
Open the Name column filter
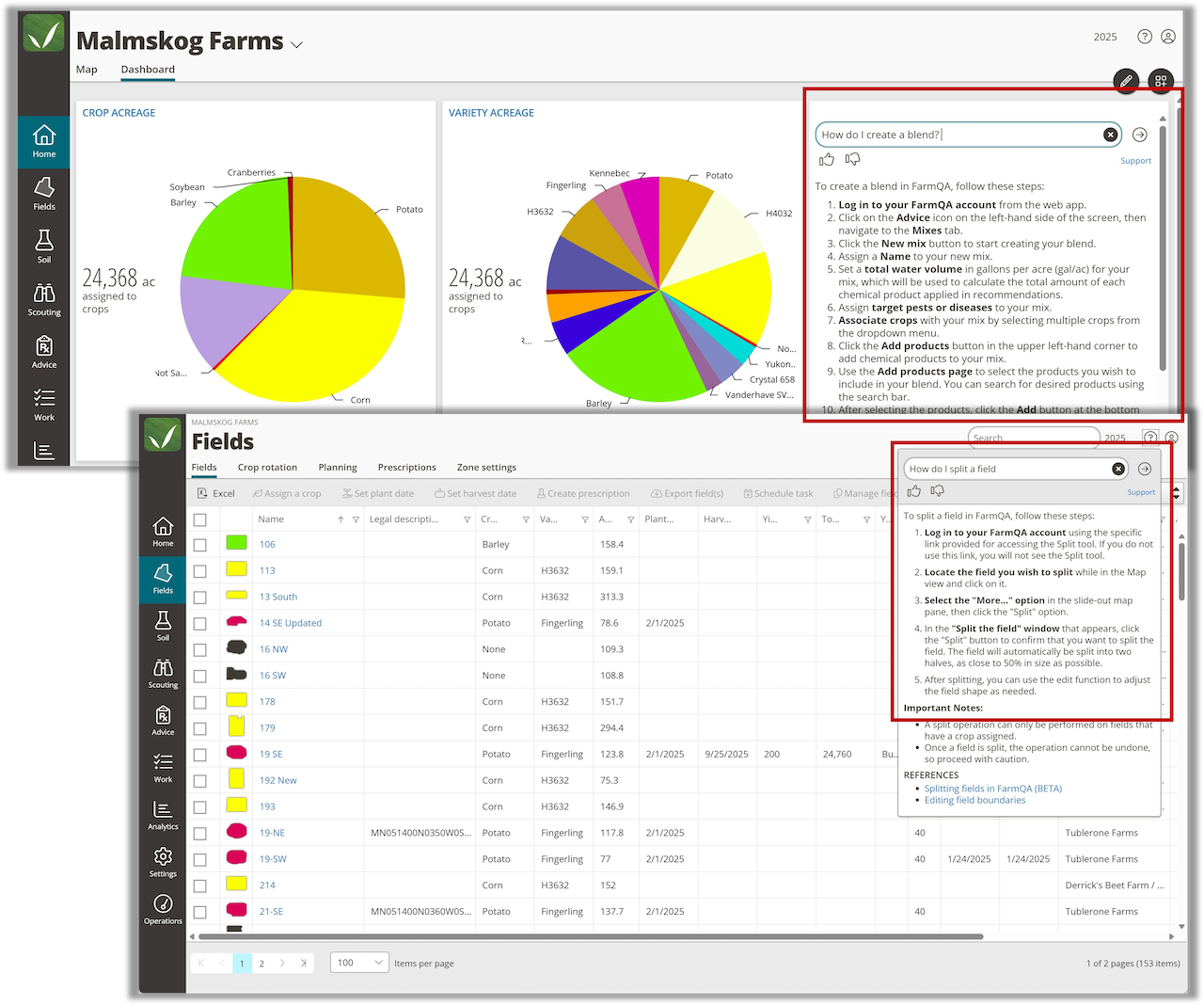pos(356,519)
